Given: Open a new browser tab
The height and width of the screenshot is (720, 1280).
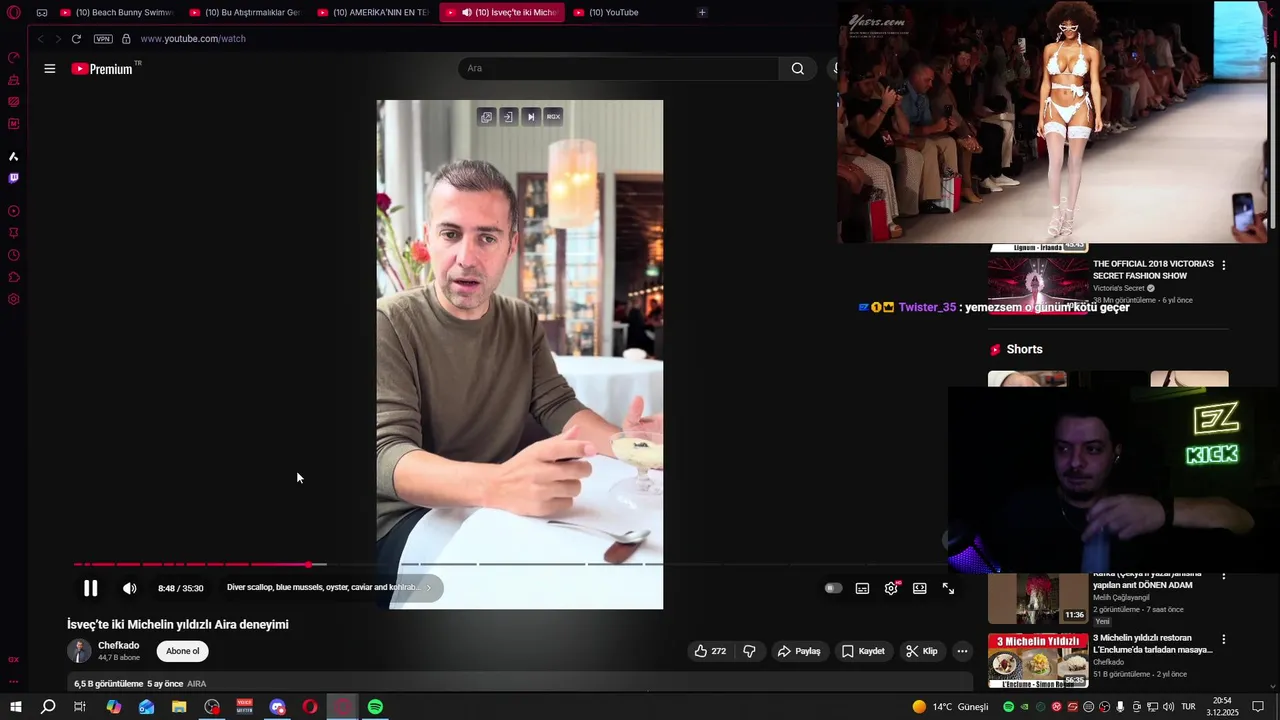Looking at the screenshot, I should click(702, 12).
